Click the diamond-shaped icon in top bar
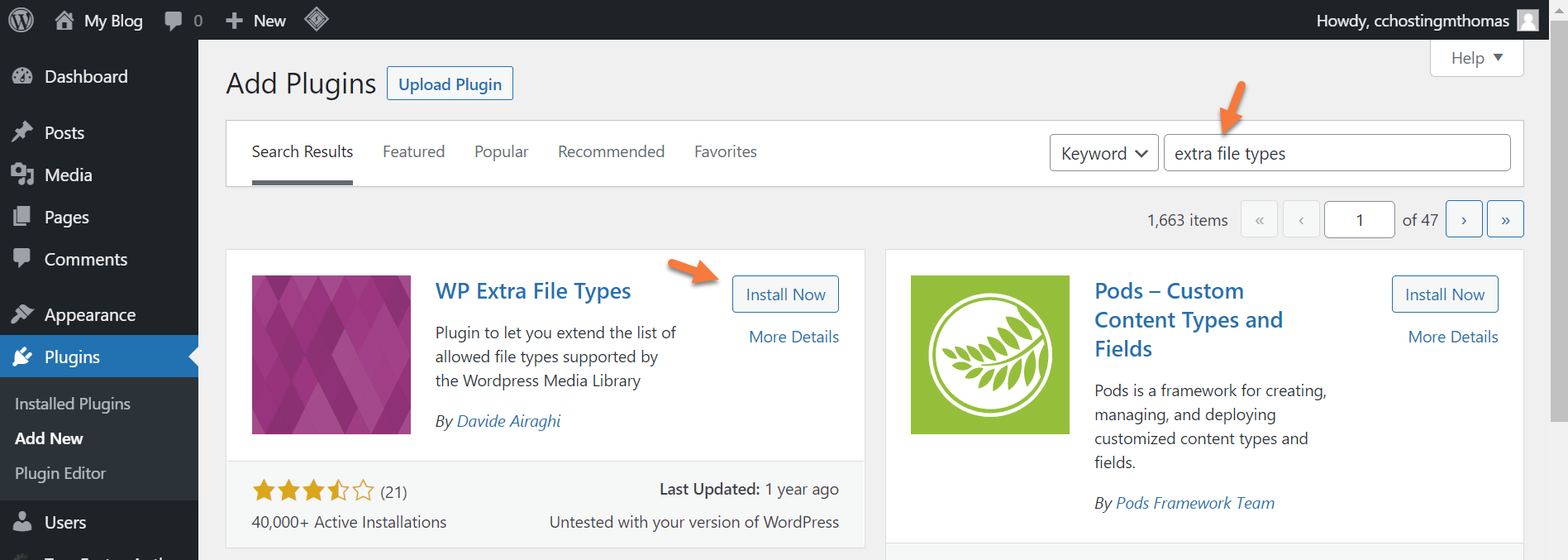Screen dimensions: 1568x560 (x=317, y=19)
